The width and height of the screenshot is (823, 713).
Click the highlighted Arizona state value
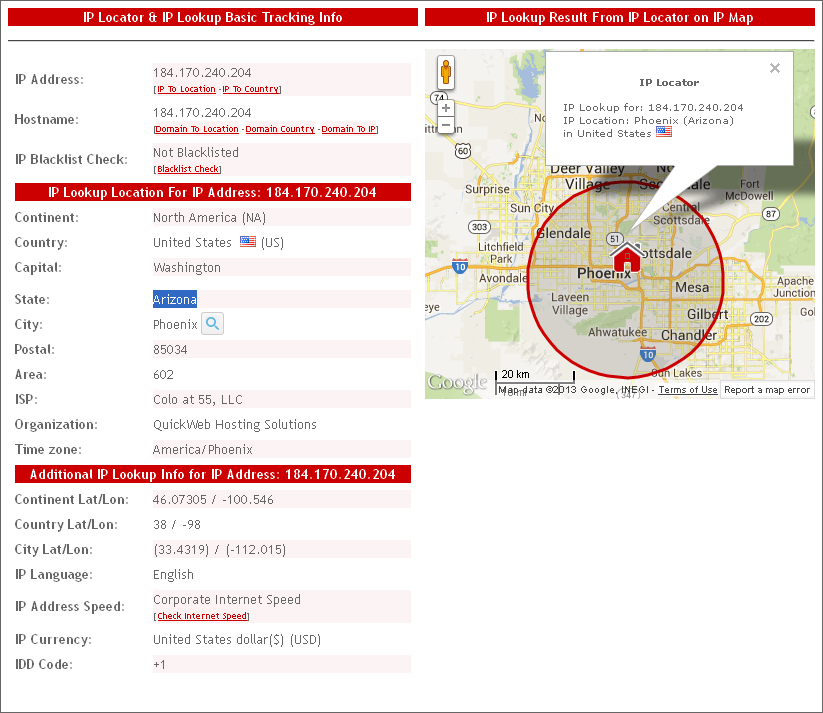(x=175, y=299)
